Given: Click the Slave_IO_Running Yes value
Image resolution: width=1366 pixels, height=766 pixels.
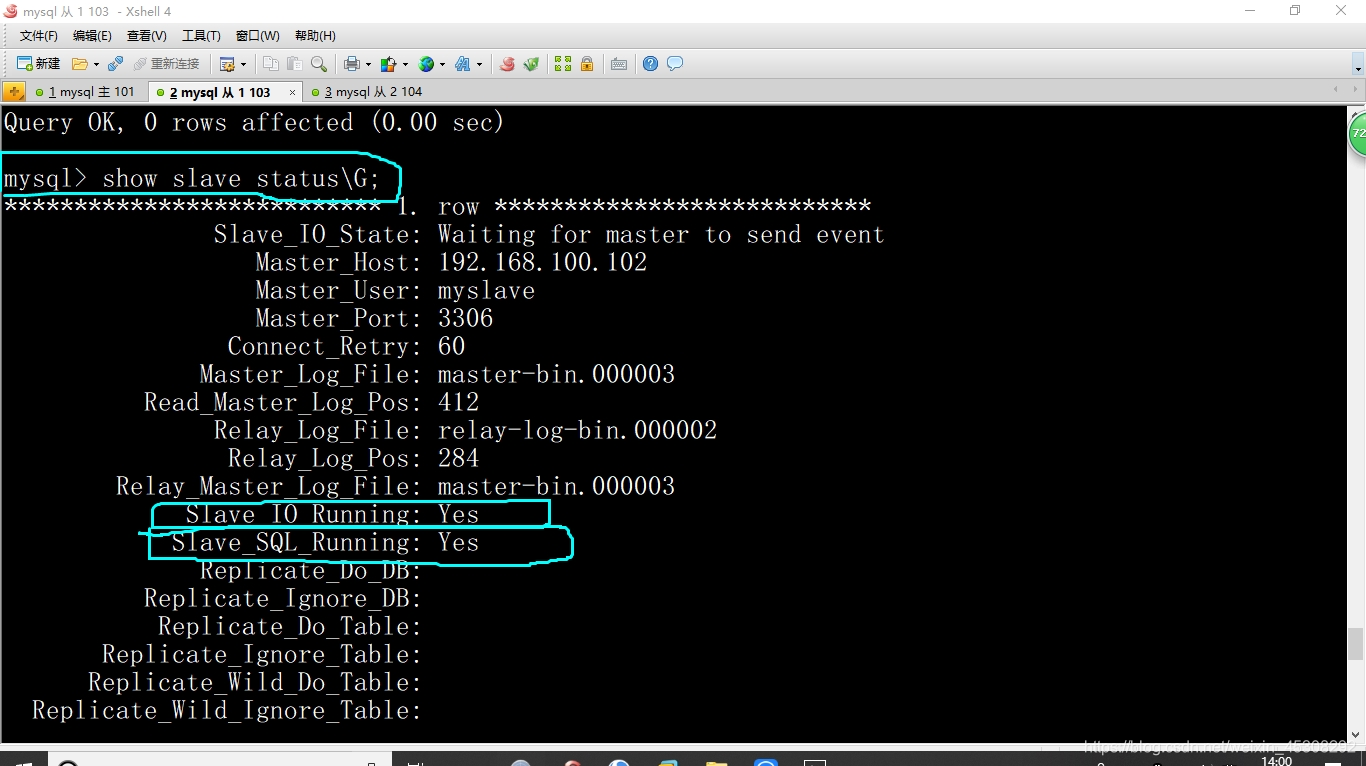Looking at the screenshot, I should point(459,515).
